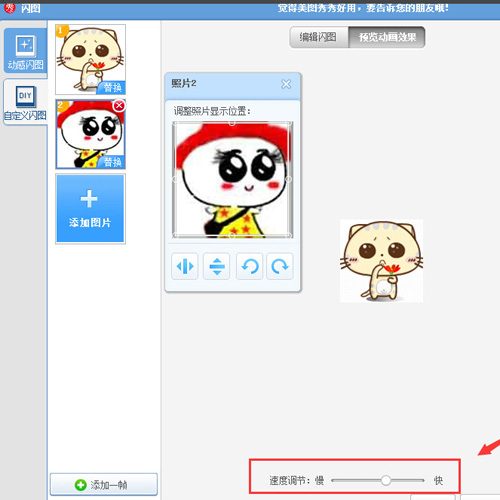Flip photo horizontally with the mirror icon

pos(185,266)
